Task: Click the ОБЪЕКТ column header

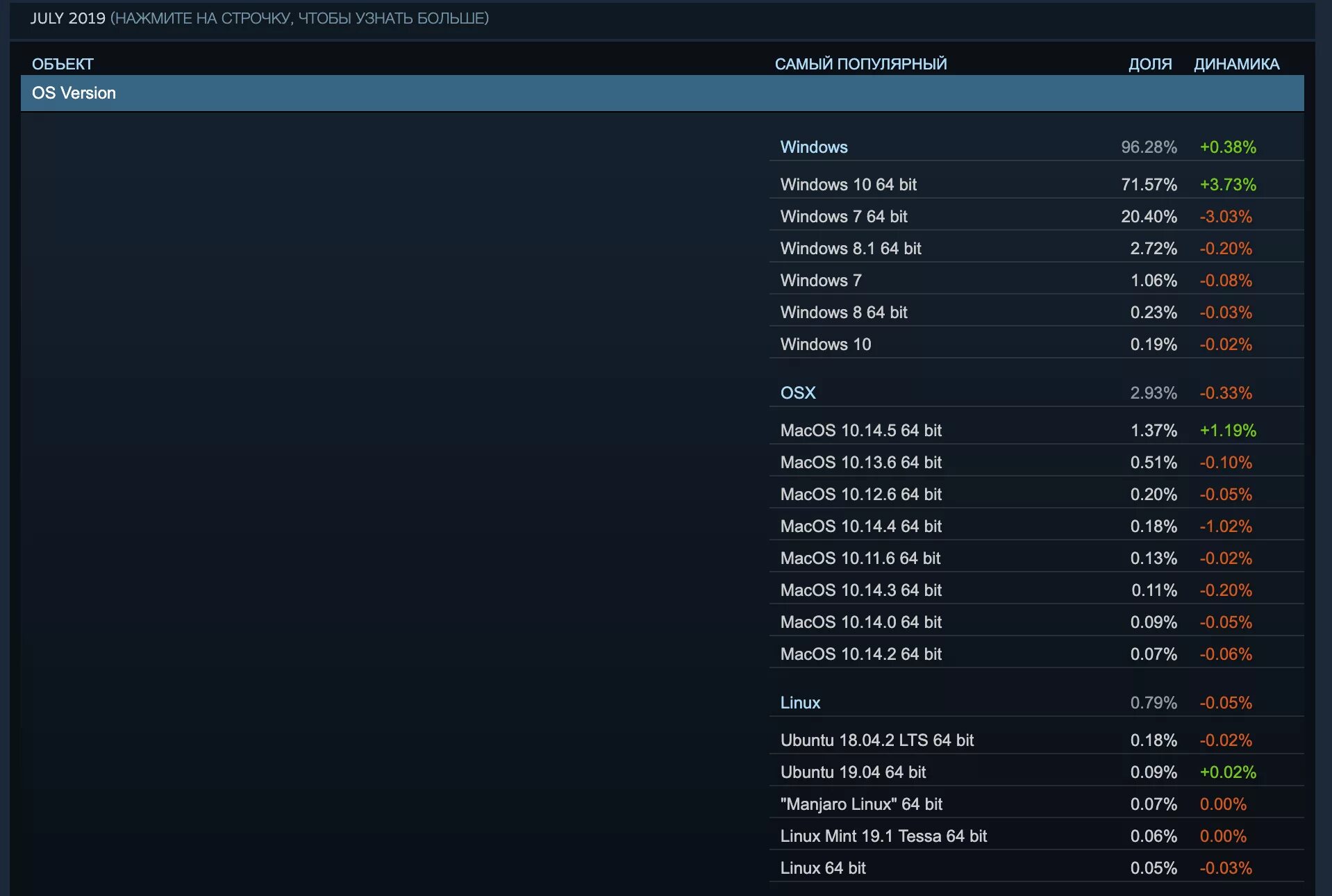Action: 63,64
